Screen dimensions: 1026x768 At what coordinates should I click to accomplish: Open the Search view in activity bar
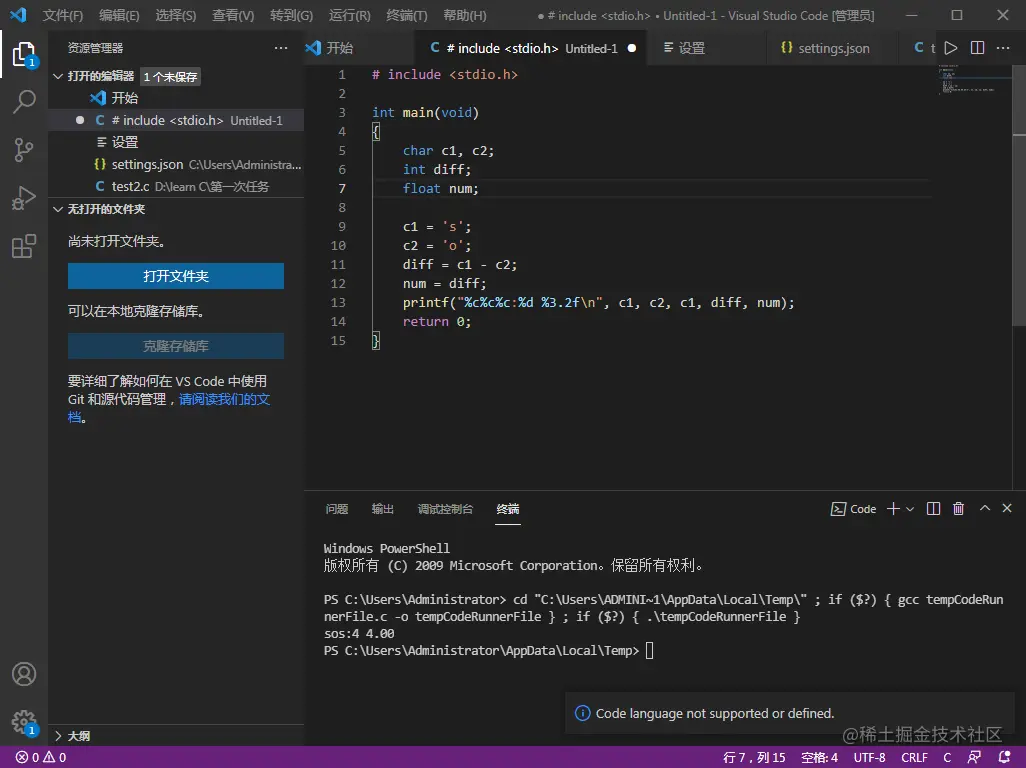click(x=24, y=101)
